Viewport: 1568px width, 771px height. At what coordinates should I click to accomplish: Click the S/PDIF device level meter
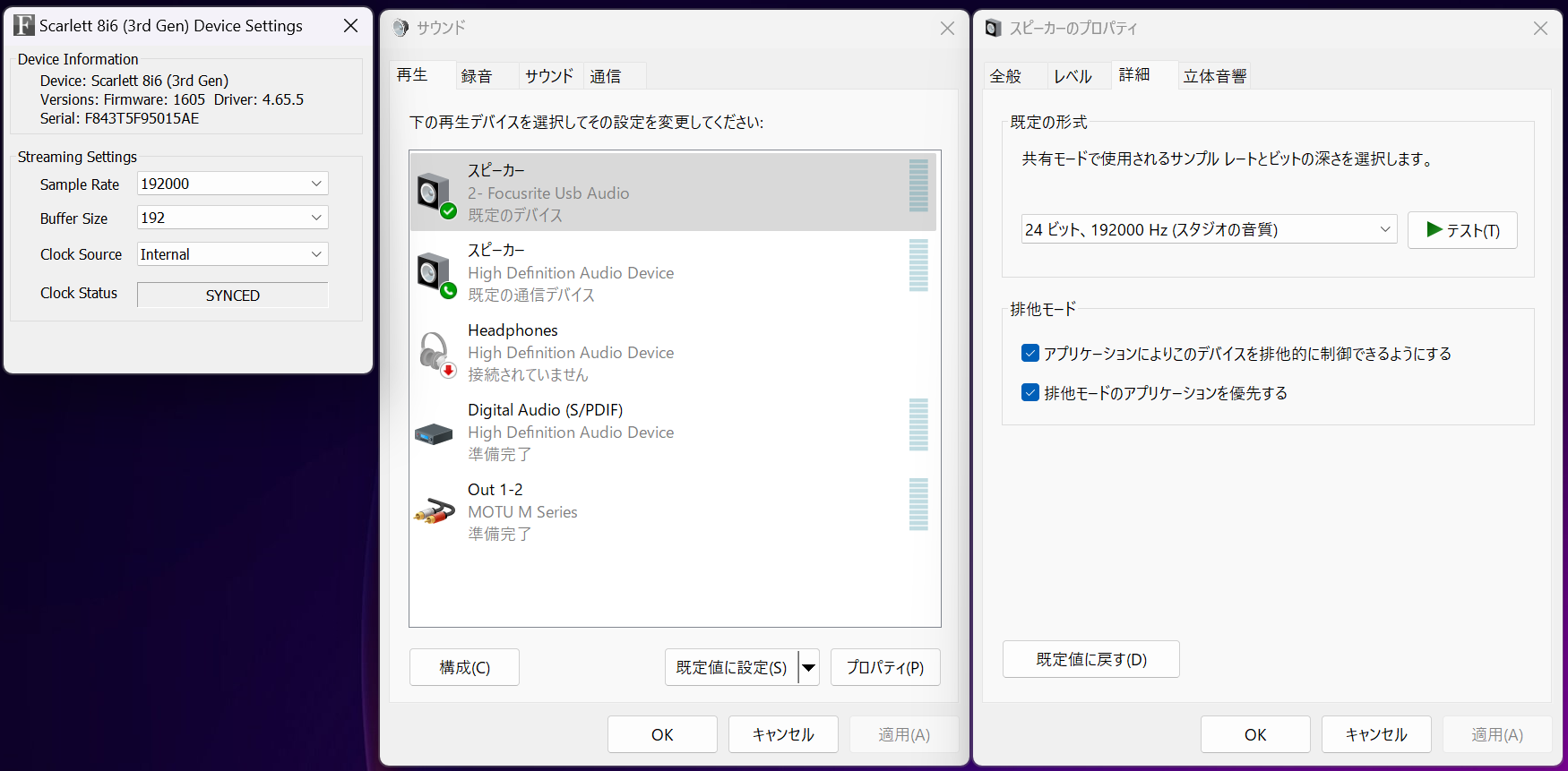(918, 424)
